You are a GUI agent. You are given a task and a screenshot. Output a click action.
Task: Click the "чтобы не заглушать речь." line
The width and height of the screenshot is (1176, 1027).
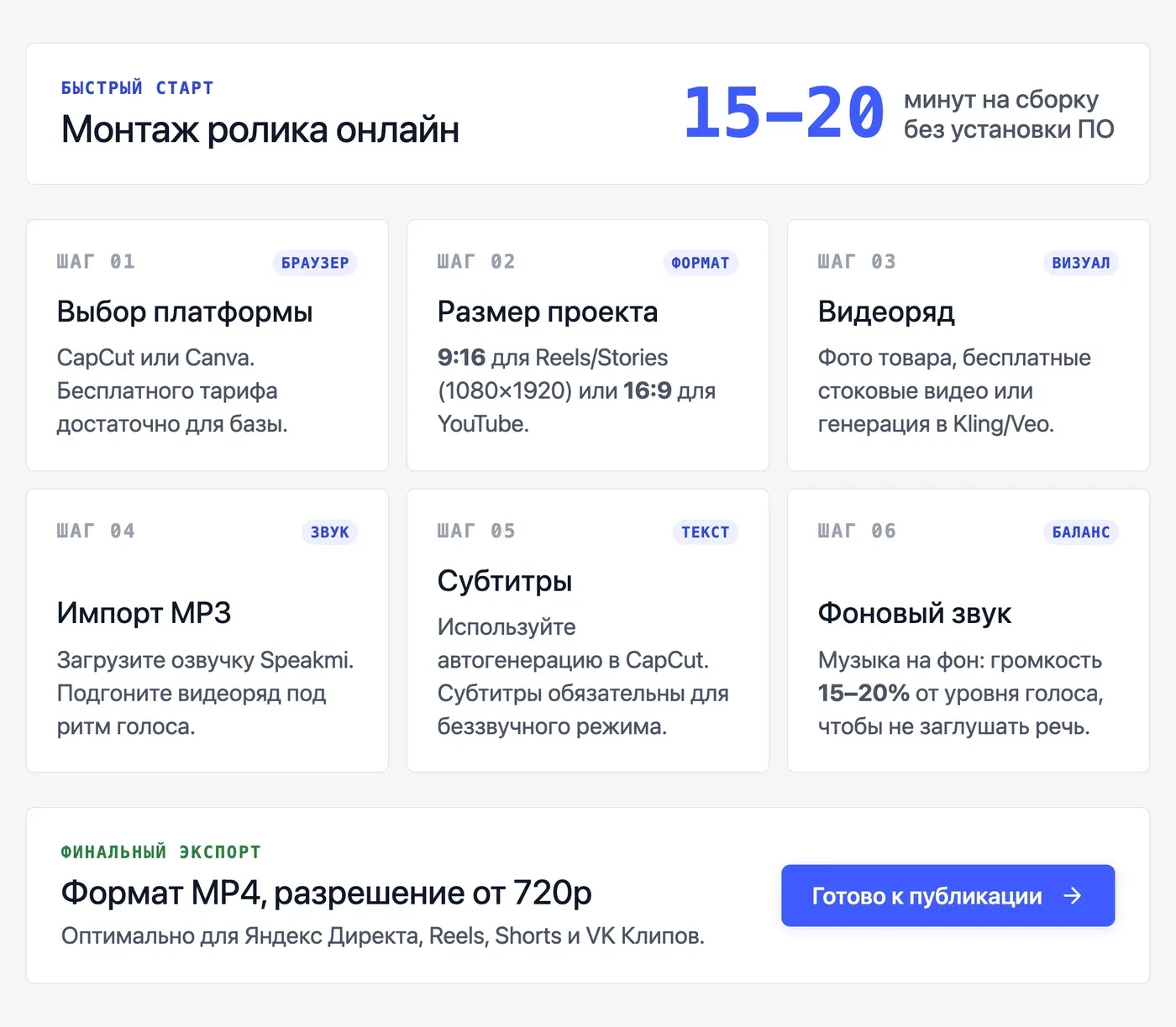point(953,726)
